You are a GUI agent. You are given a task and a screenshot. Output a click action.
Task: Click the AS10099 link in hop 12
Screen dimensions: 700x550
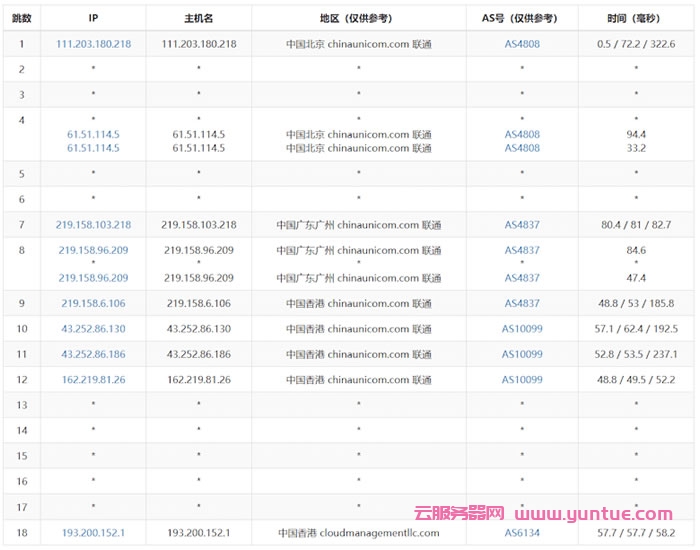tap(521, 380)
